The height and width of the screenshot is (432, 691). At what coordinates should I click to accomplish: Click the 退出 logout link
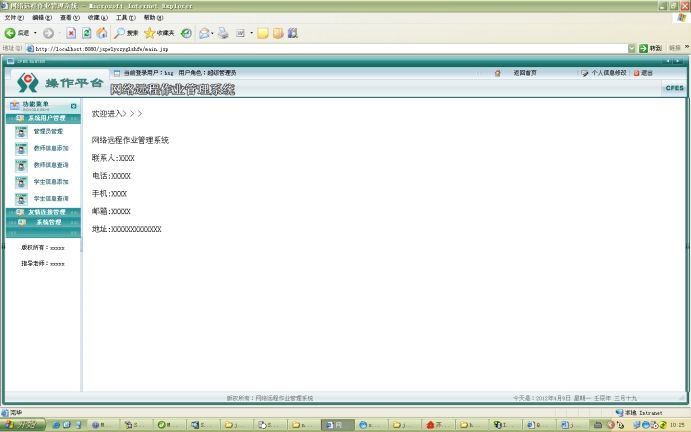tap(647, 73)
